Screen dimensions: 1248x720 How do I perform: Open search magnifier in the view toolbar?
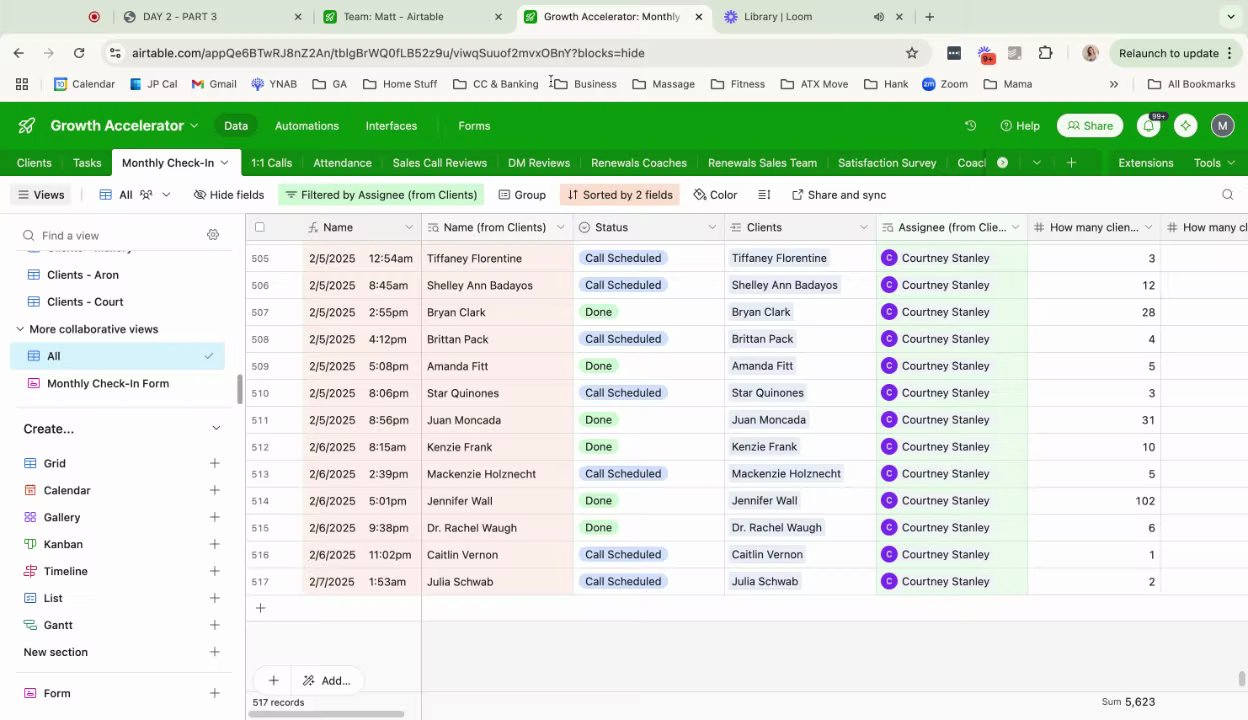[1228, 195]
